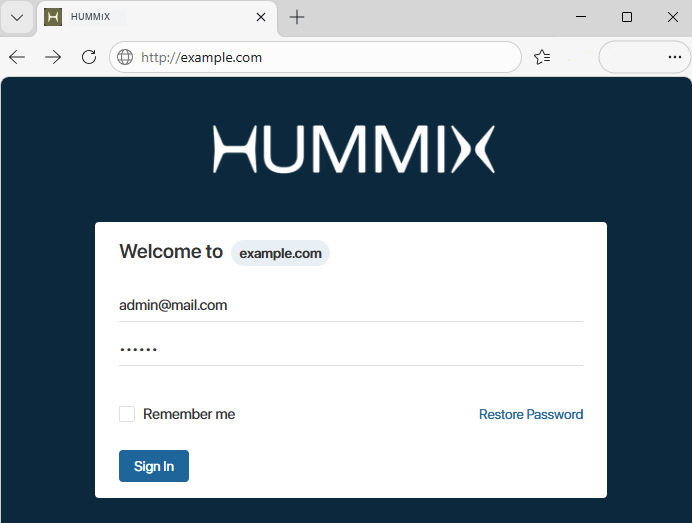The width and height of the screenshot is (692, 523).
Task: View site information globe icon
Action: point(125,57)
